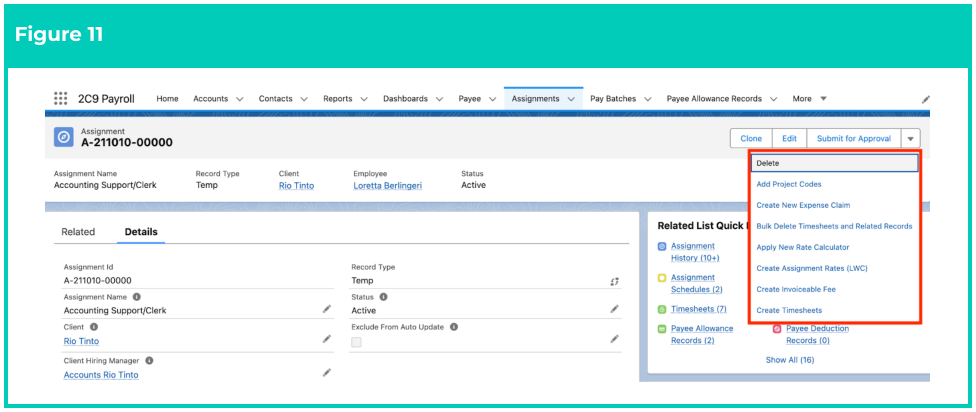Click the pencil icon at navigation bar end
The image size is (976, 412).
pyautogui.click(x=926, y=99)
